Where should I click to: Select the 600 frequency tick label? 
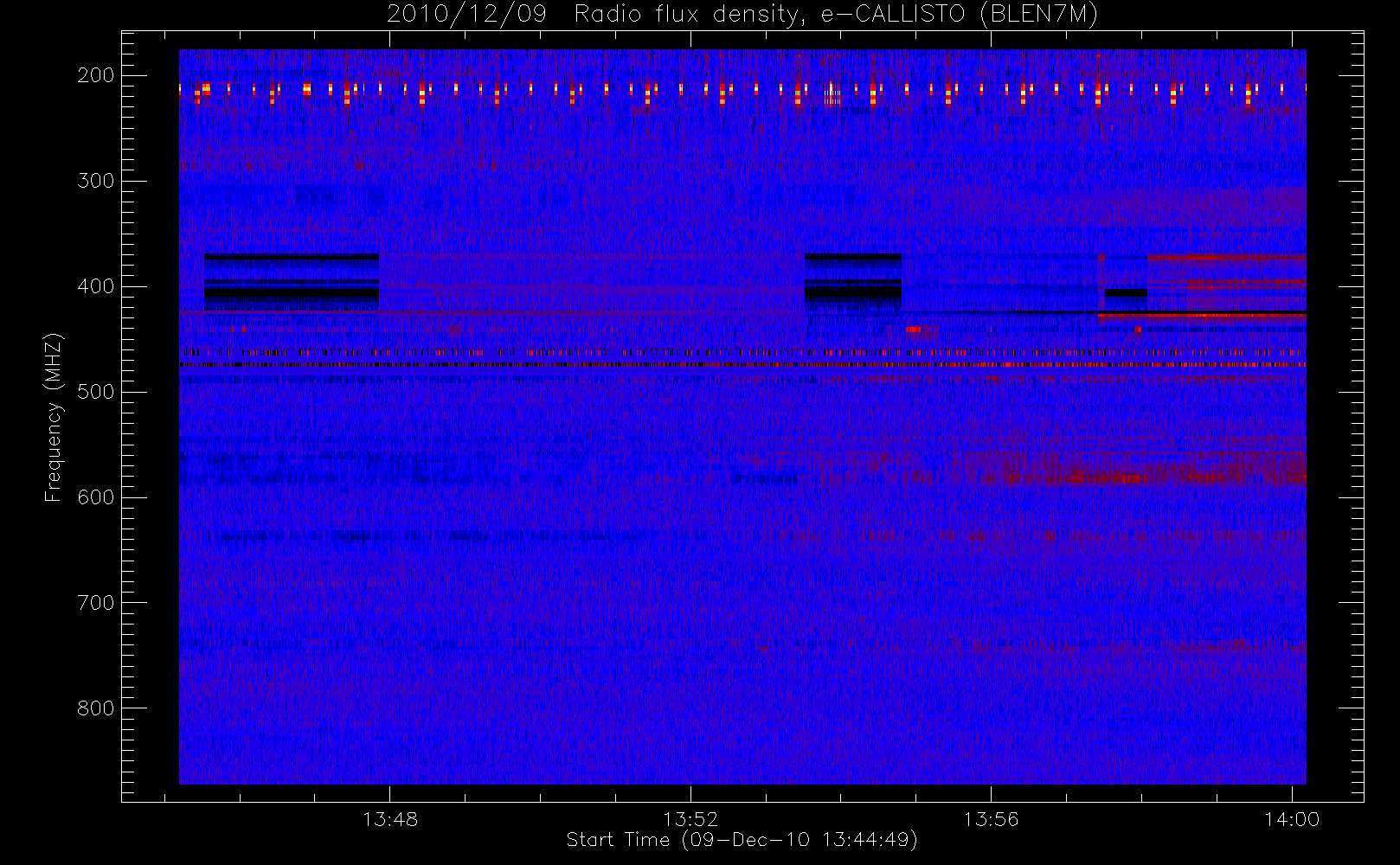pos(96,497)
